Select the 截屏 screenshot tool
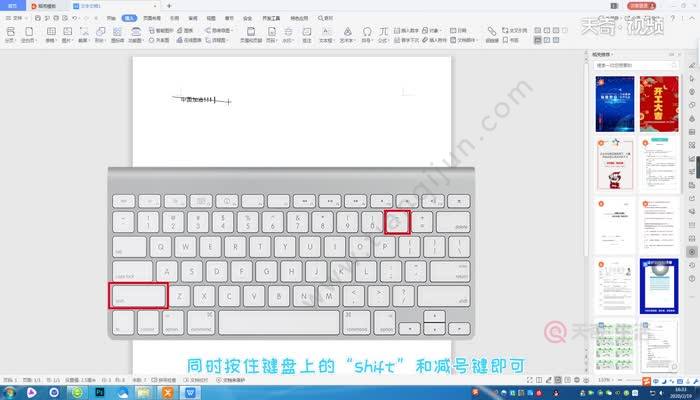 [83, 34]
